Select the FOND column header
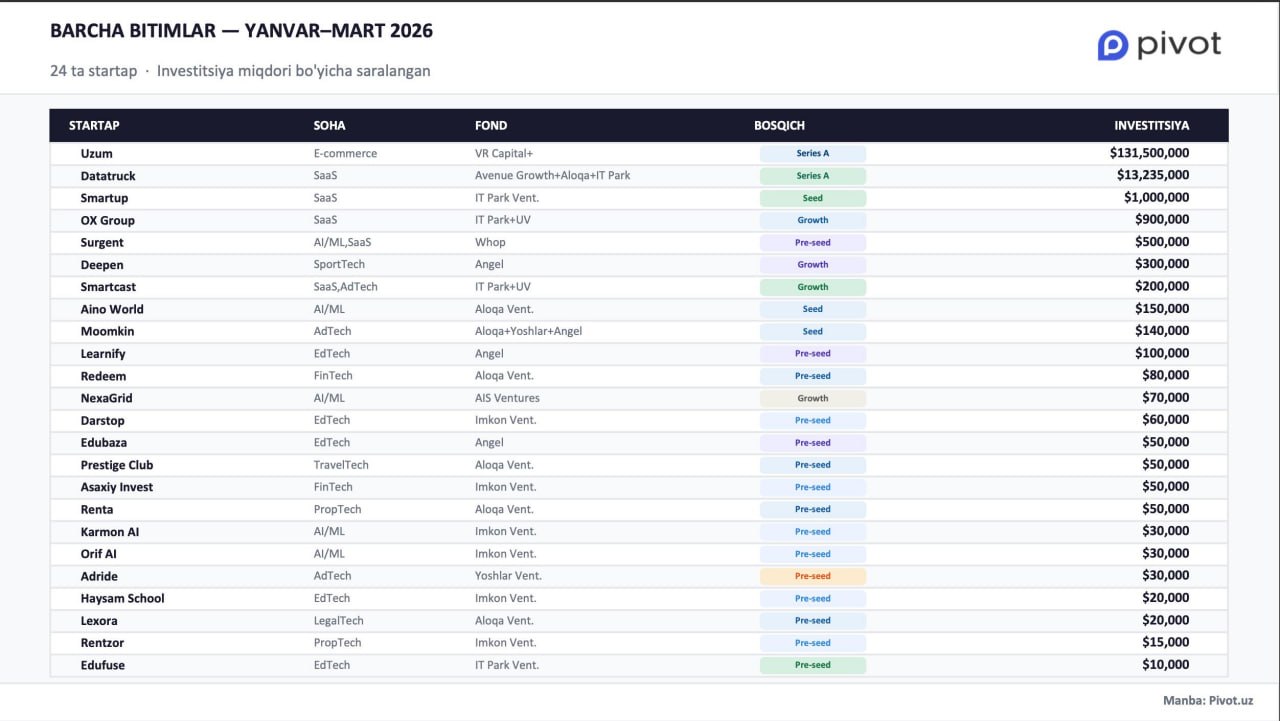This screenshot has width=1280, height=721. [490, 126]
